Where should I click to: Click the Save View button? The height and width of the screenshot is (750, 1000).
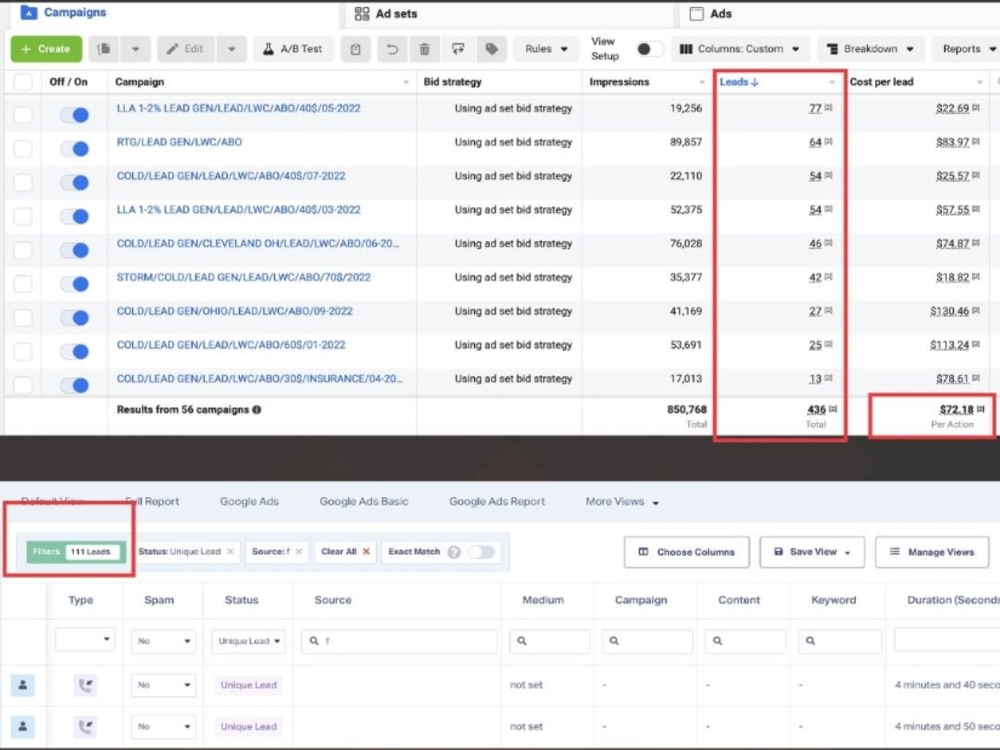pos(812,552)
